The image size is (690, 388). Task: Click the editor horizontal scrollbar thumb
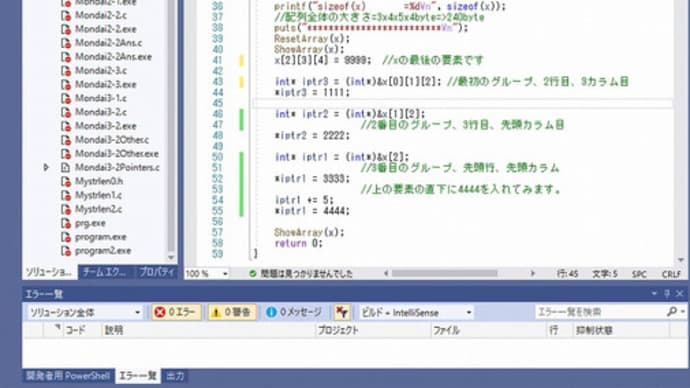click(444, 274)
